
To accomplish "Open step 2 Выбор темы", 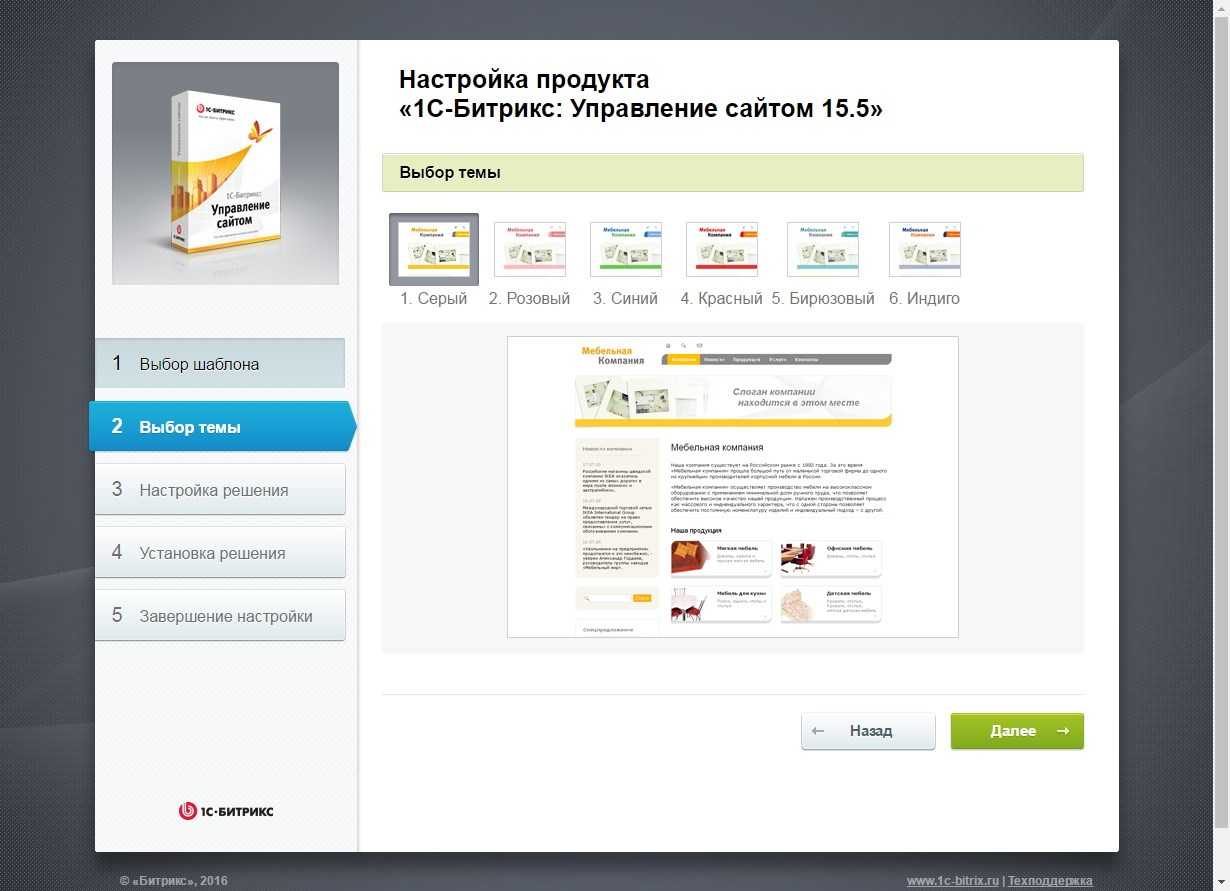I will [220, 427].
